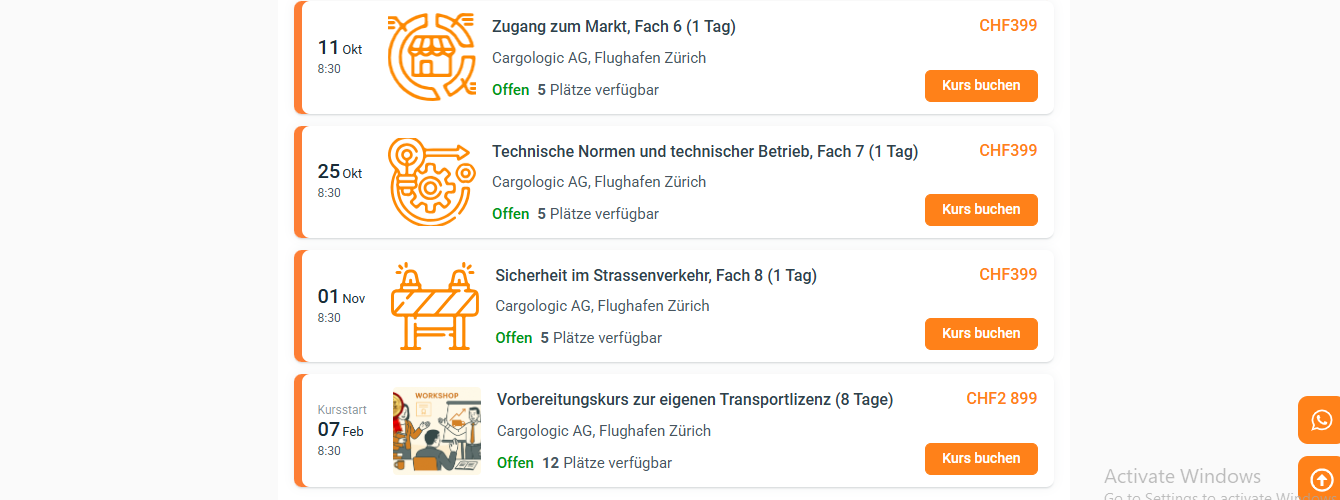Click the gear and lightbulb icon for Fach 7
This screenshot has width=1340, height=500.
pyautogui.click(x=432, y=182)
